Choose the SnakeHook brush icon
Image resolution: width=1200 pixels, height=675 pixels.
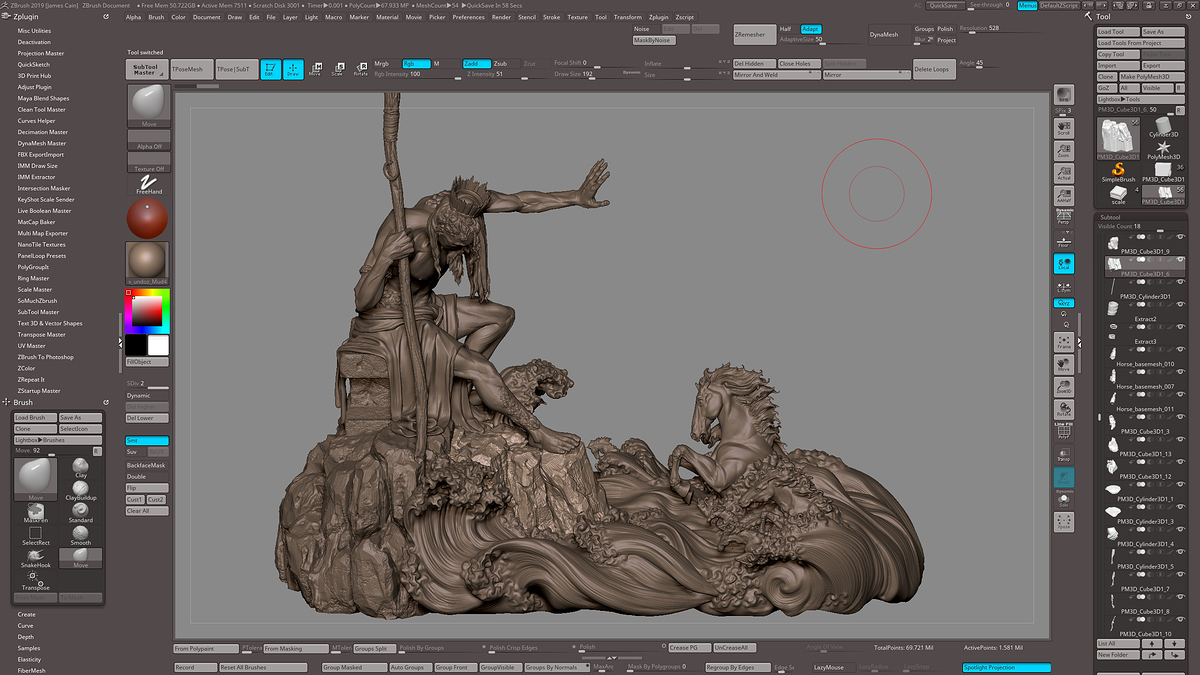pyautogui.click(x=35, y=558)
